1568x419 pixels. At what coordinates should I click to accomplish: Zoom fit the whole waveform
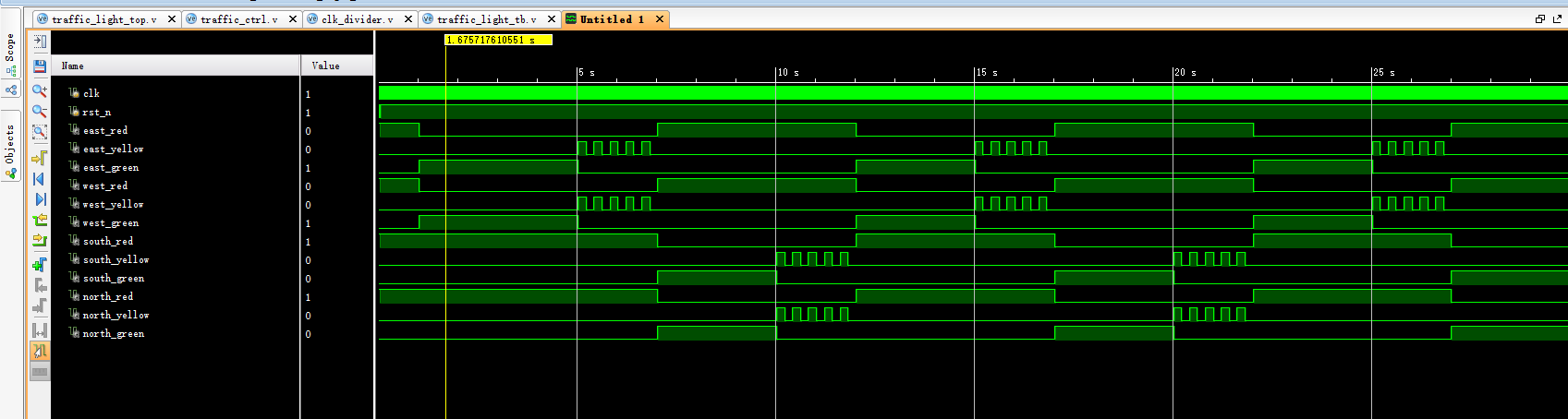point(40,131)
